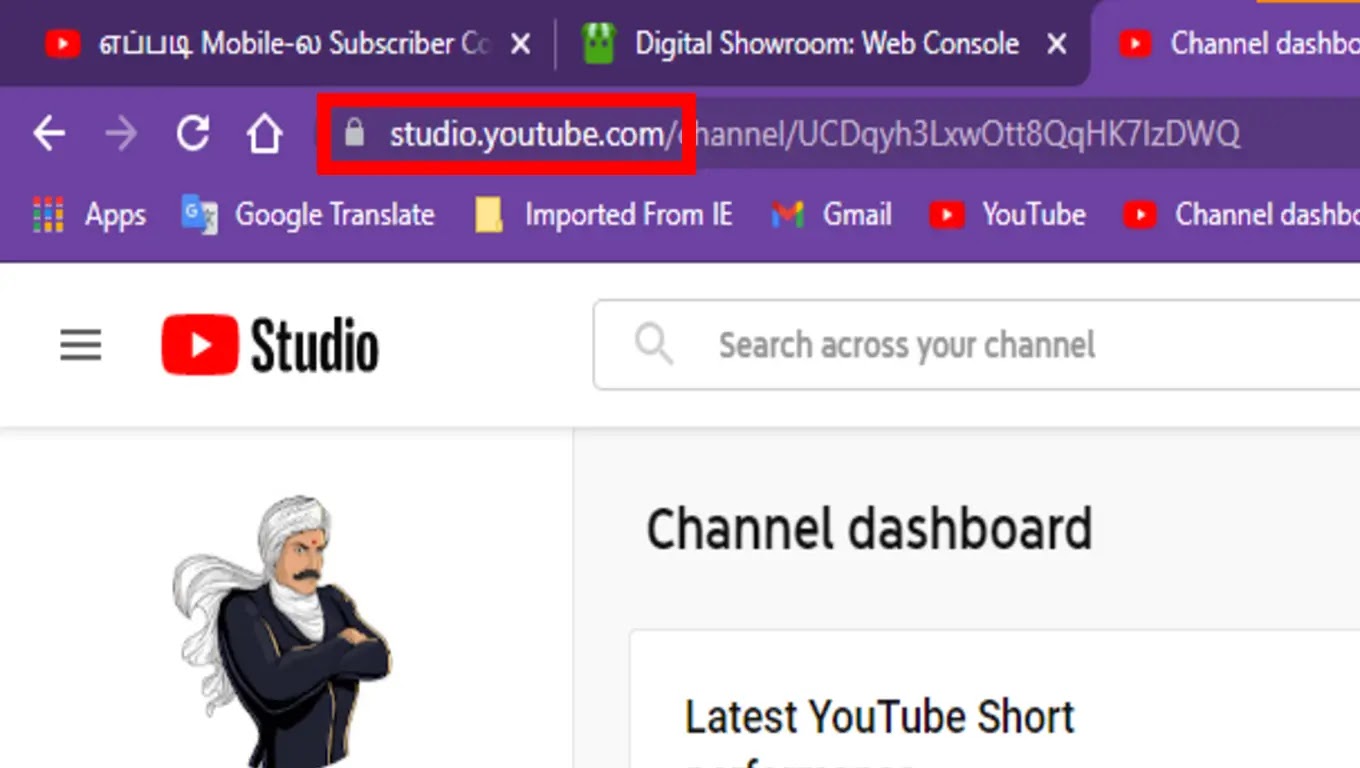Switch to the Mobile-ல Subscriber tab
The width and height of the screenshot is (1360, 768).
pyautogui.click(x=270, y=44)
